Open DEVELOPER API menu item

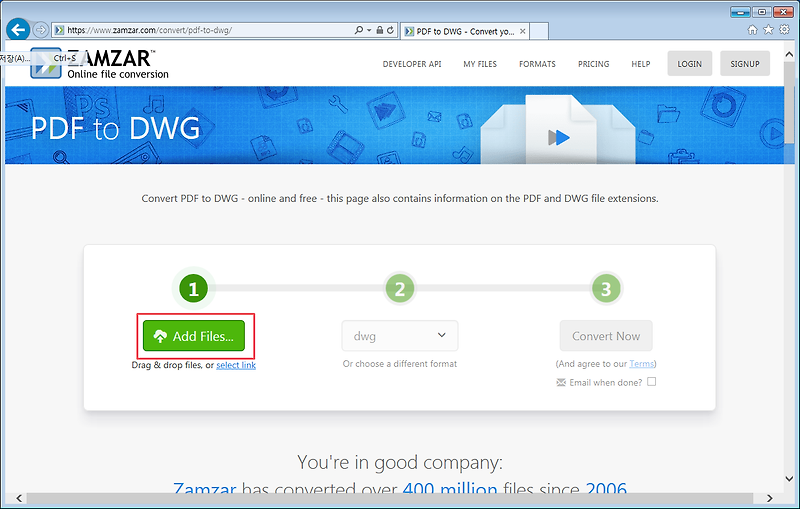coord(412,64)
